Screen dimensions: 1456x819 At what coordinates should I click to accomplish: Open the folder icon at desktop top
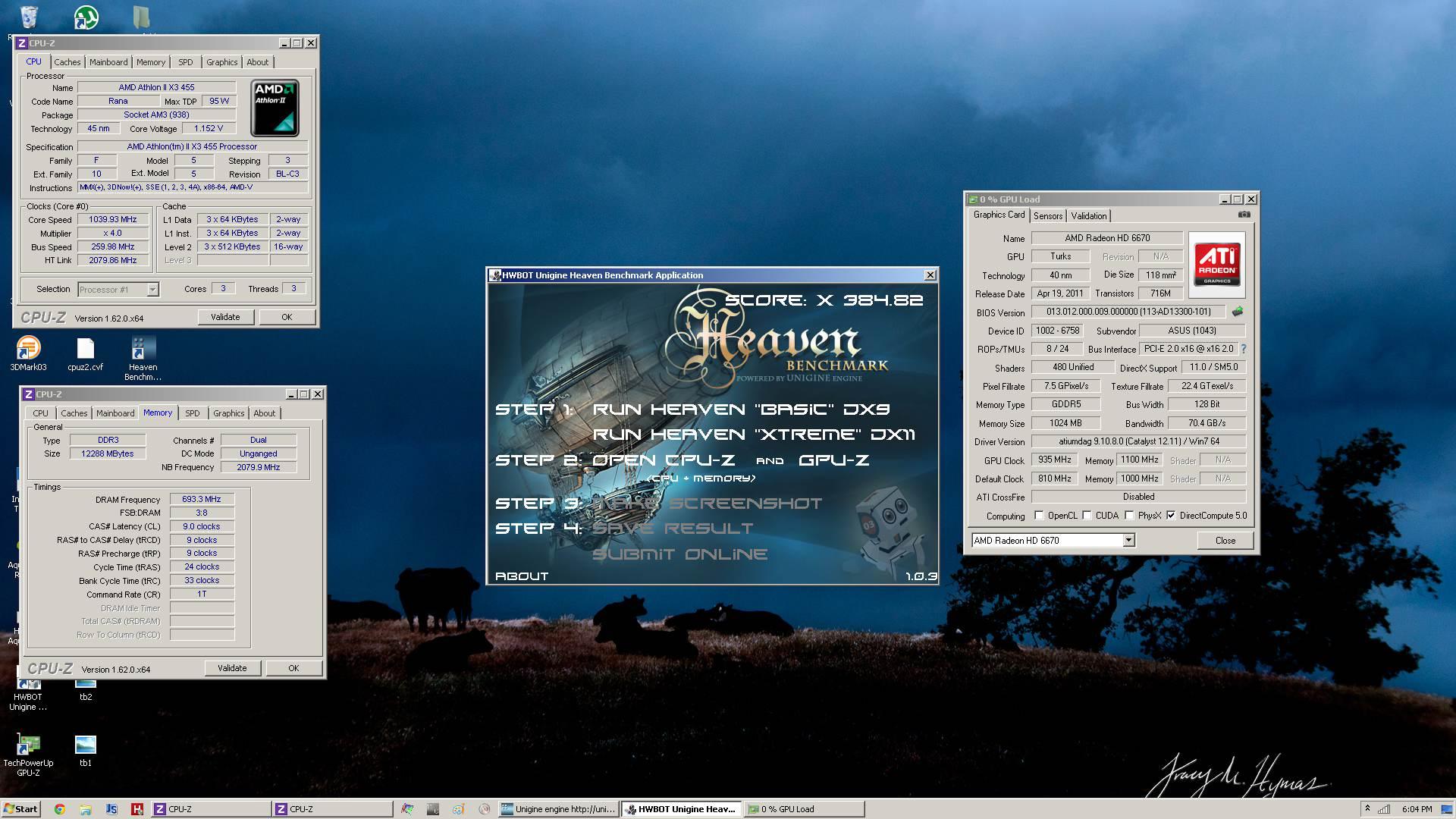coord(141,17)
